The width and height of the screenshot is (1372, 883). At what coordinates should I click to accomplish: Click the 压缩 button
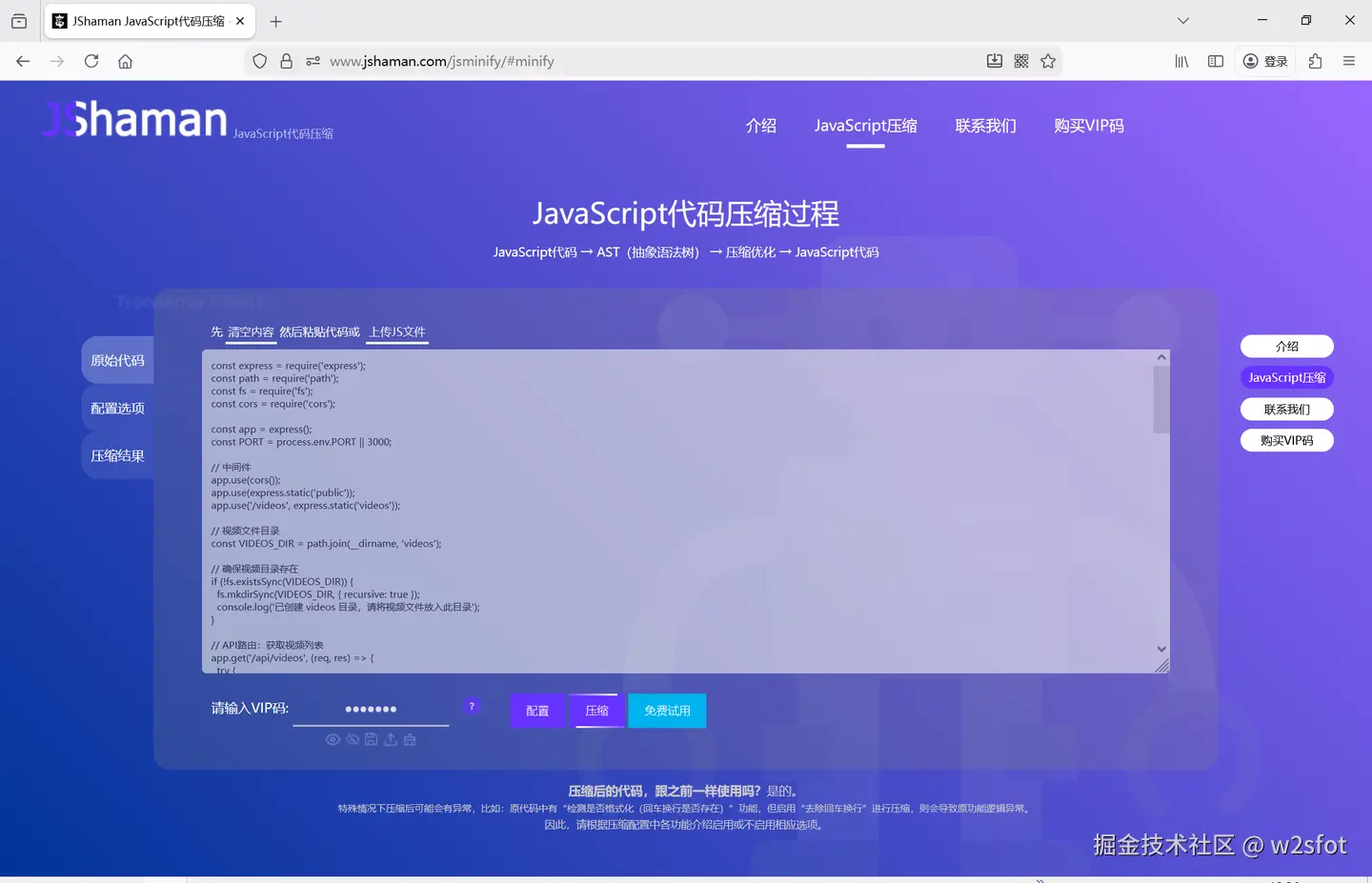597,711
